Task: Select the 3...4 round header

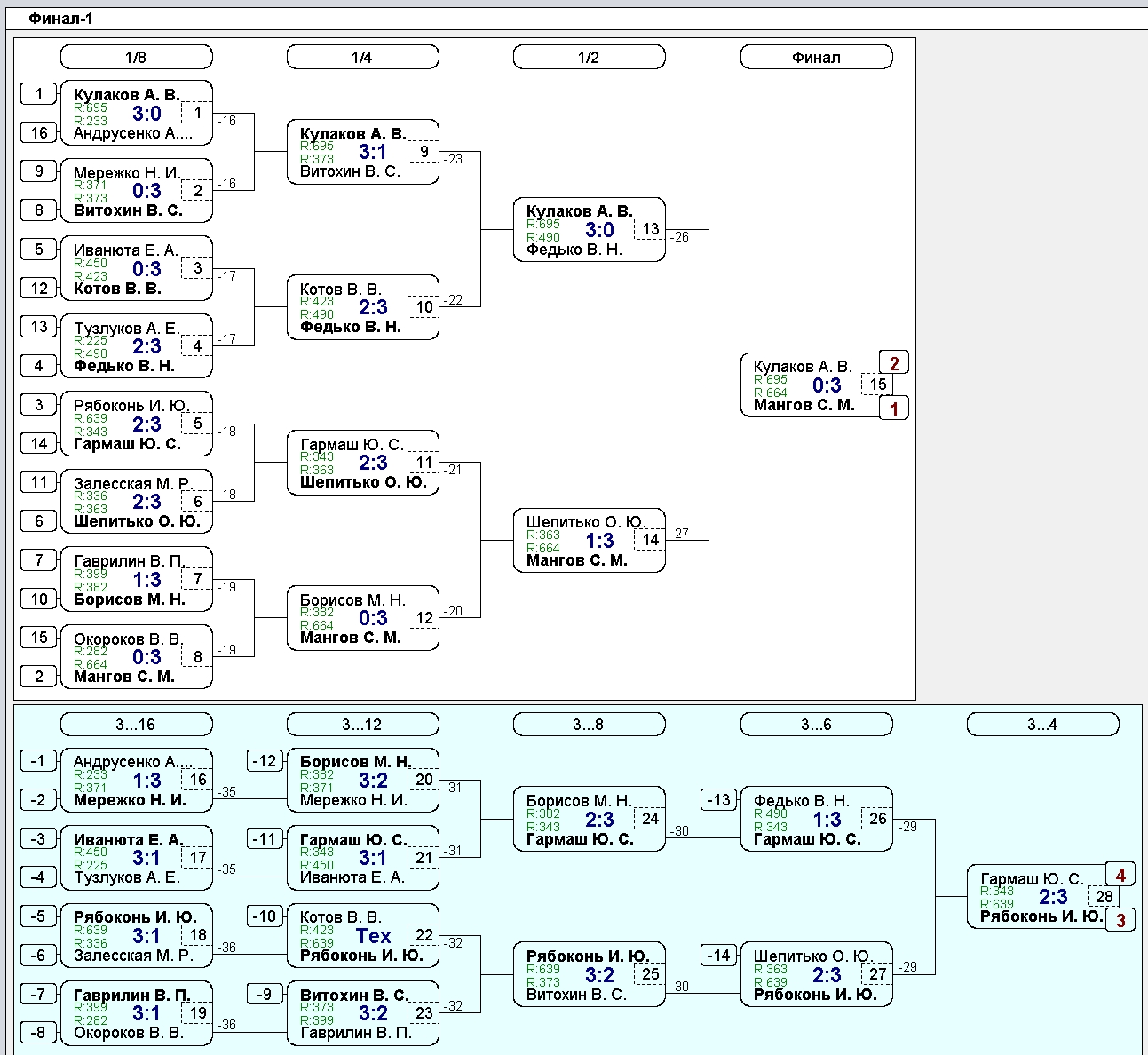Action: pyautogui.click(x=1042, y=725)
